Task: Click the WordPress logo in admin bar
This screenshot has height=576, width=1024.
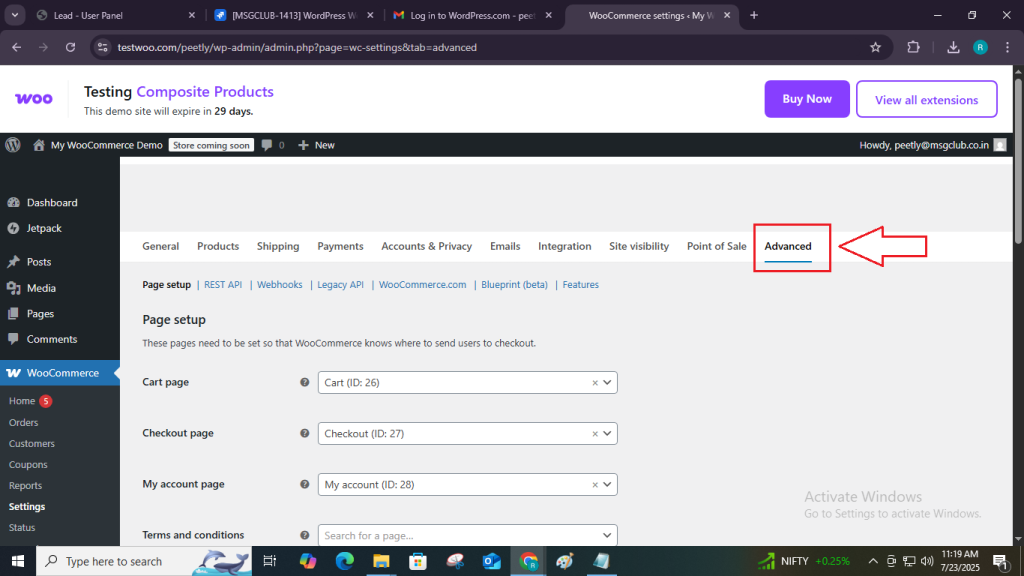Action: pyautogui.click(x=13, y=145)
